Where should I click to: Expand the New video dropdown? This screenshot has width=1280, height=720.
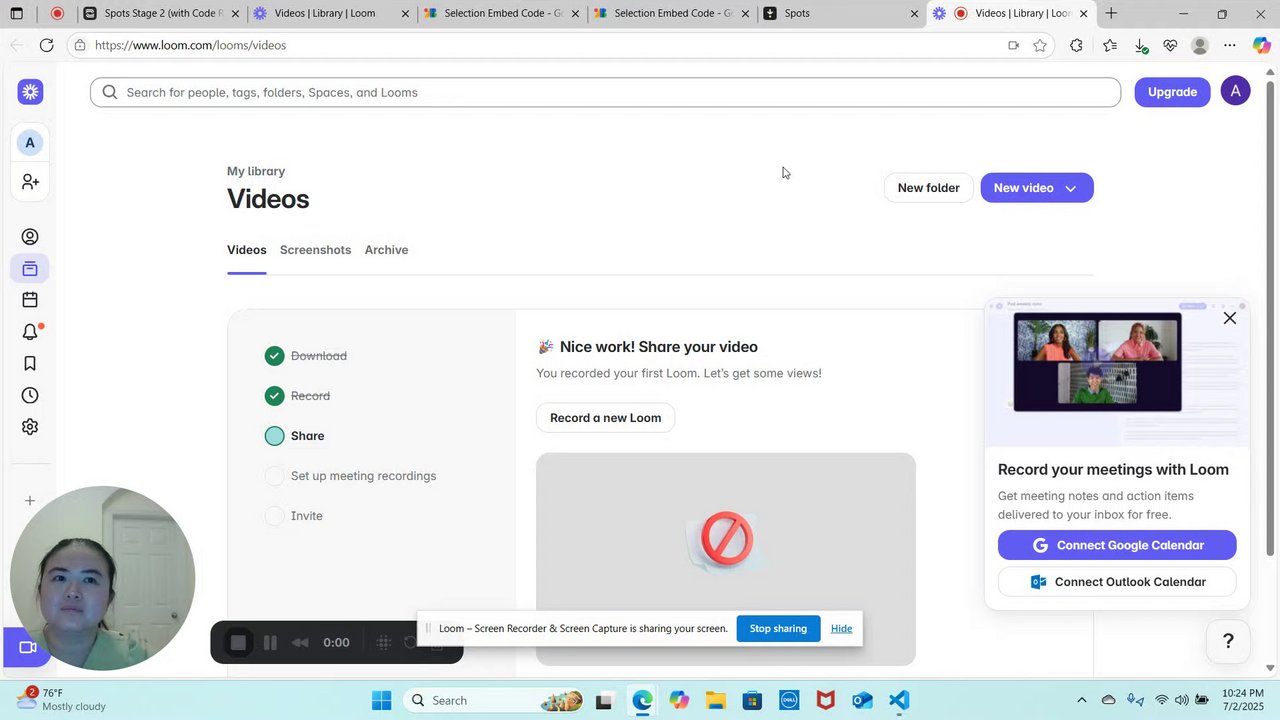point(1070,188)
